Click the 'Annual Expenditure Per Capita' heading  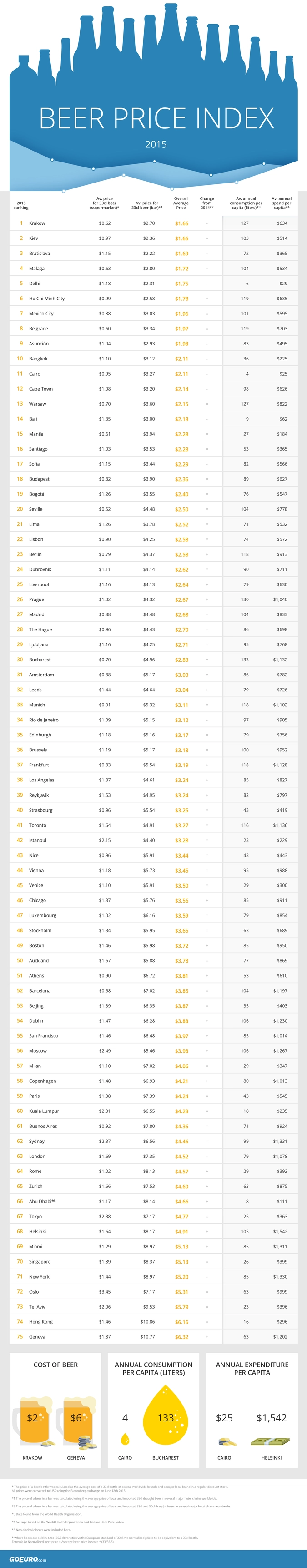252,1368
